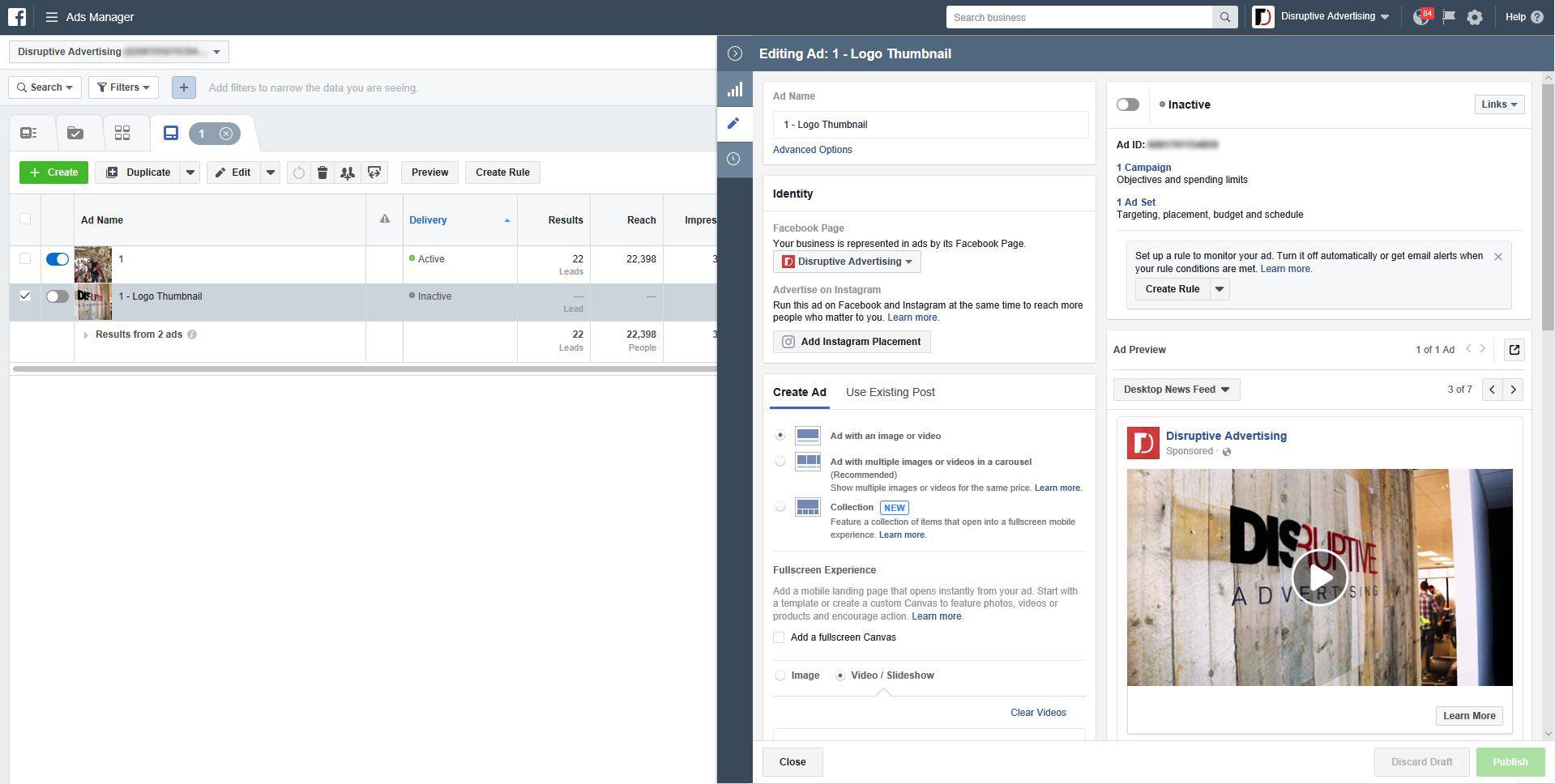Switch to the Account Overview tab icon

click(x=29, y=133)
